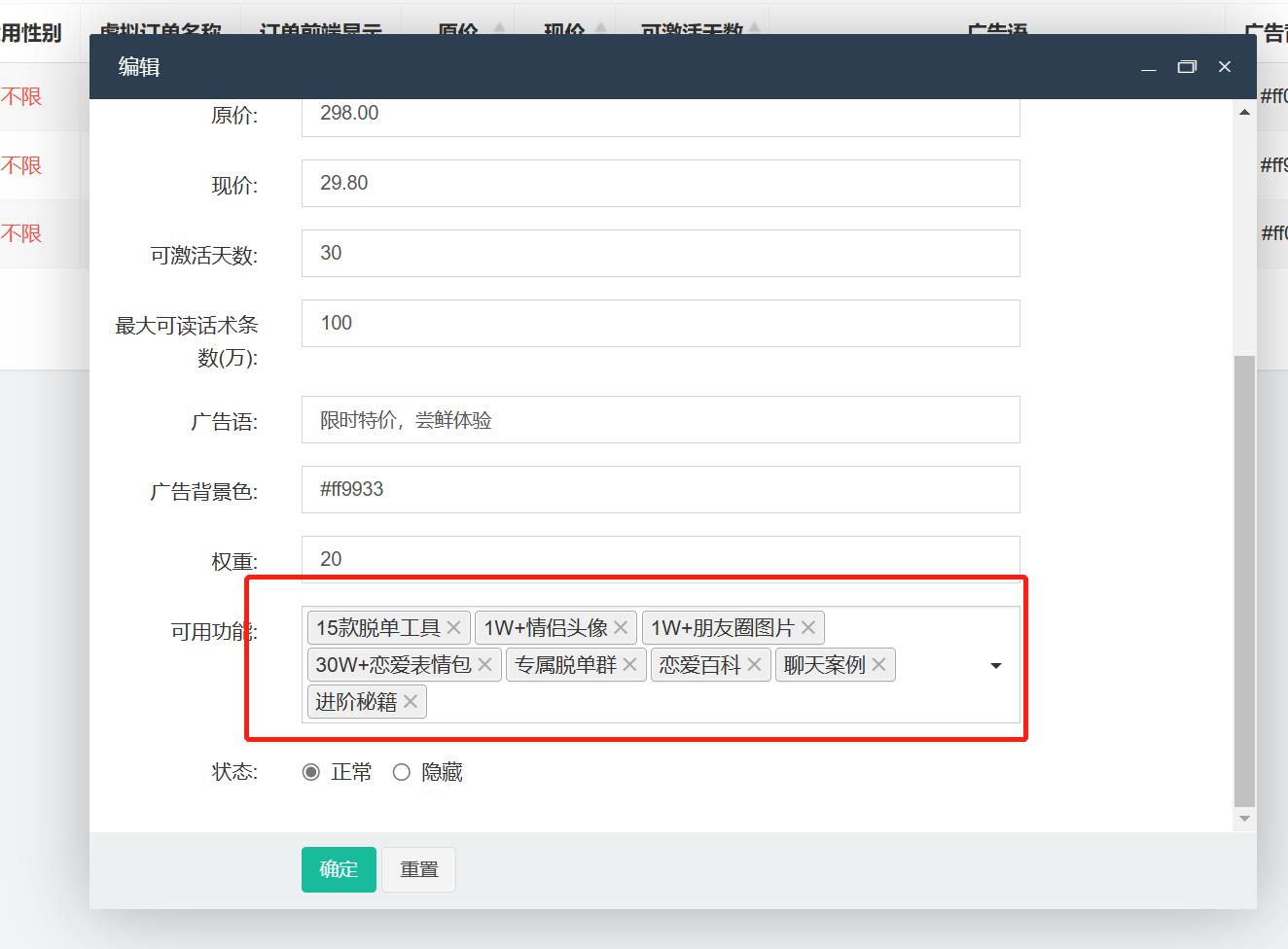Image resolution: width=1288 pixels, height=949 pixels.
Task: Minimize the 编辑 dialog
Action: pyautogui.click(x=1149, y=67)
